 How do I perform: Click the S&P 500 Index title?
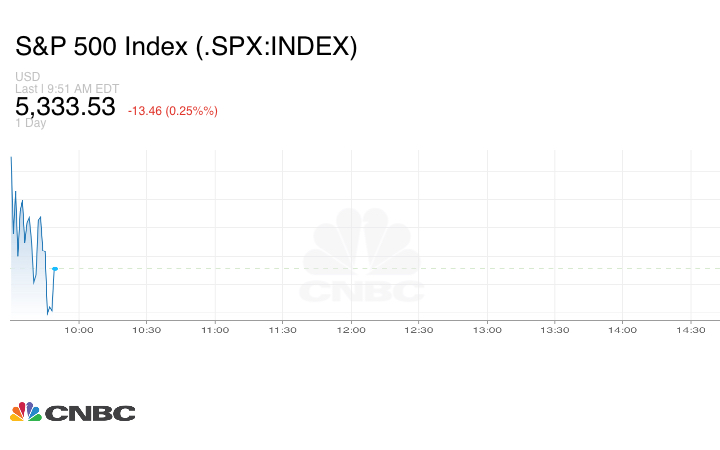click(186, 47)
